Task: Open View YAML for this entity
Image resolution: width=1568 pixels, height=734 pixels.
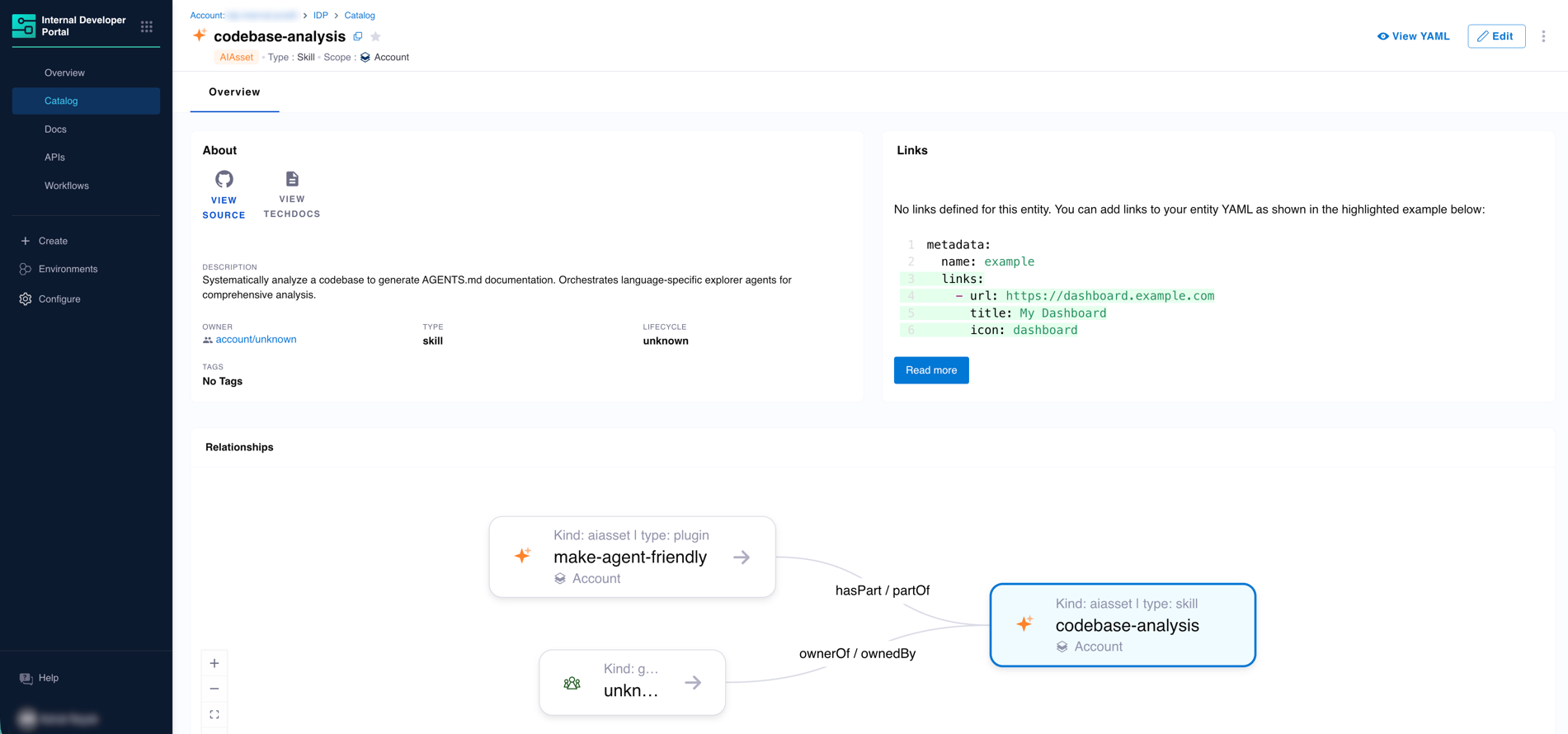Action: click(1413, 36)
